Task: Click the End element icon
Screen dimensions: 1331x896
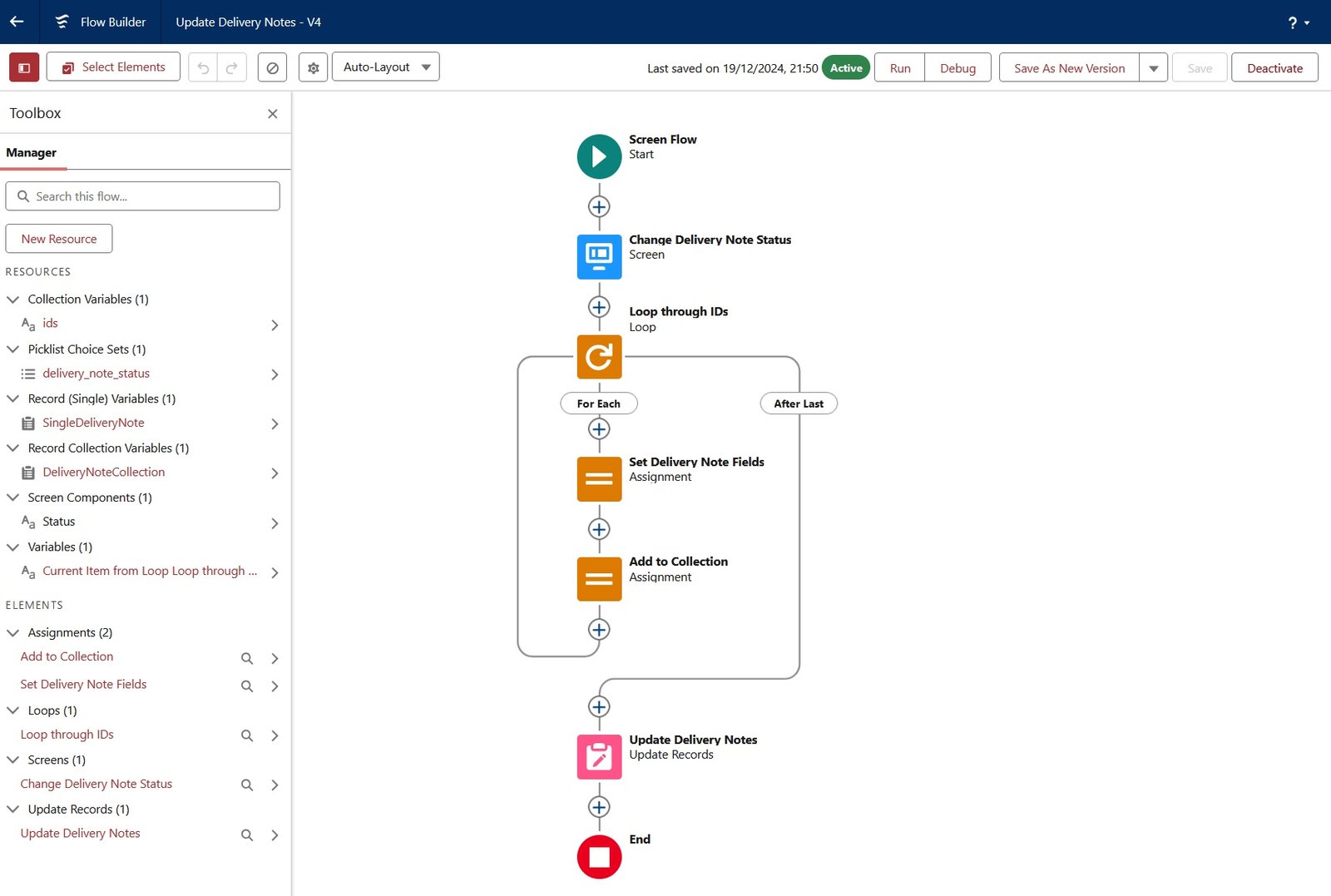Action: [598, 856]
